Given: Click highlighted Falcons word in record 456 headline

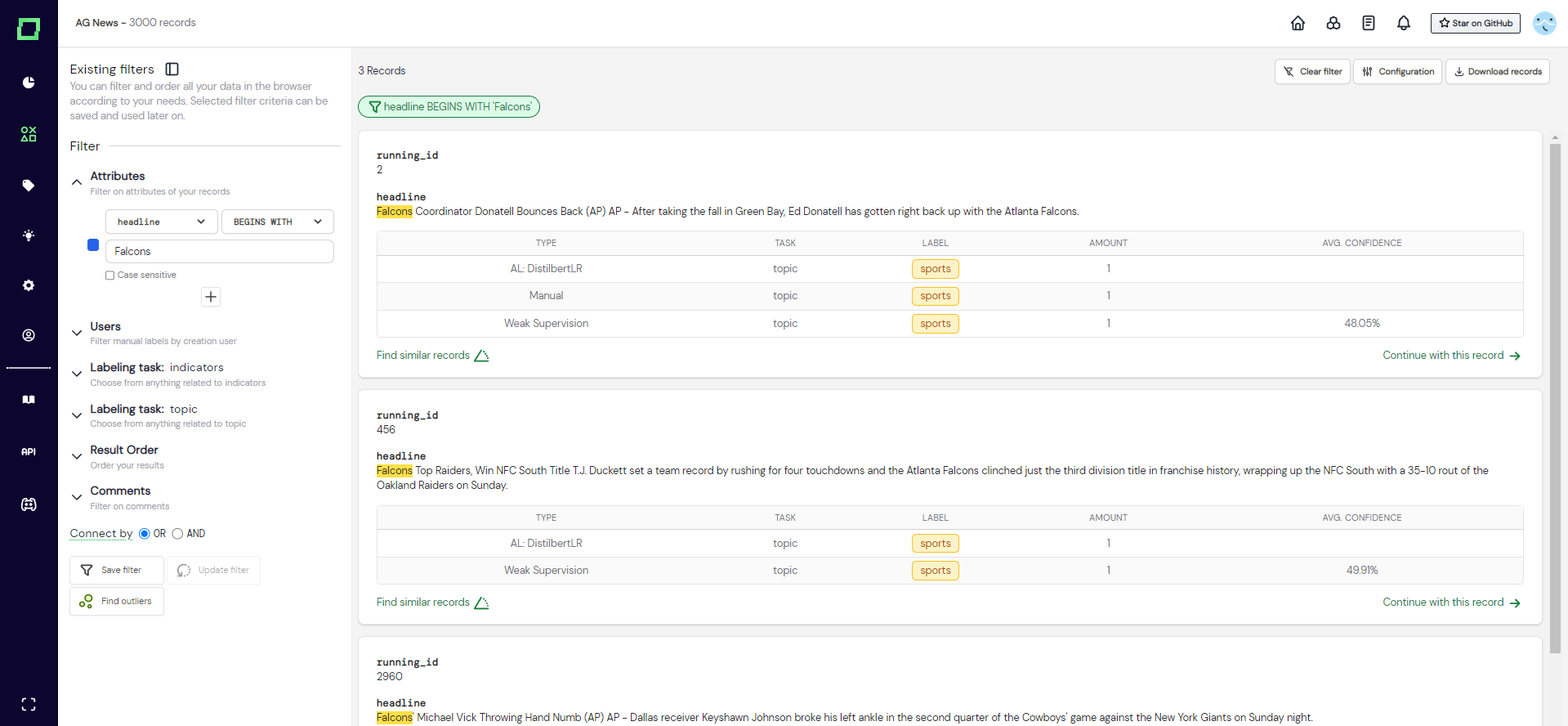Looking at the screenshot, I should 395,471.
